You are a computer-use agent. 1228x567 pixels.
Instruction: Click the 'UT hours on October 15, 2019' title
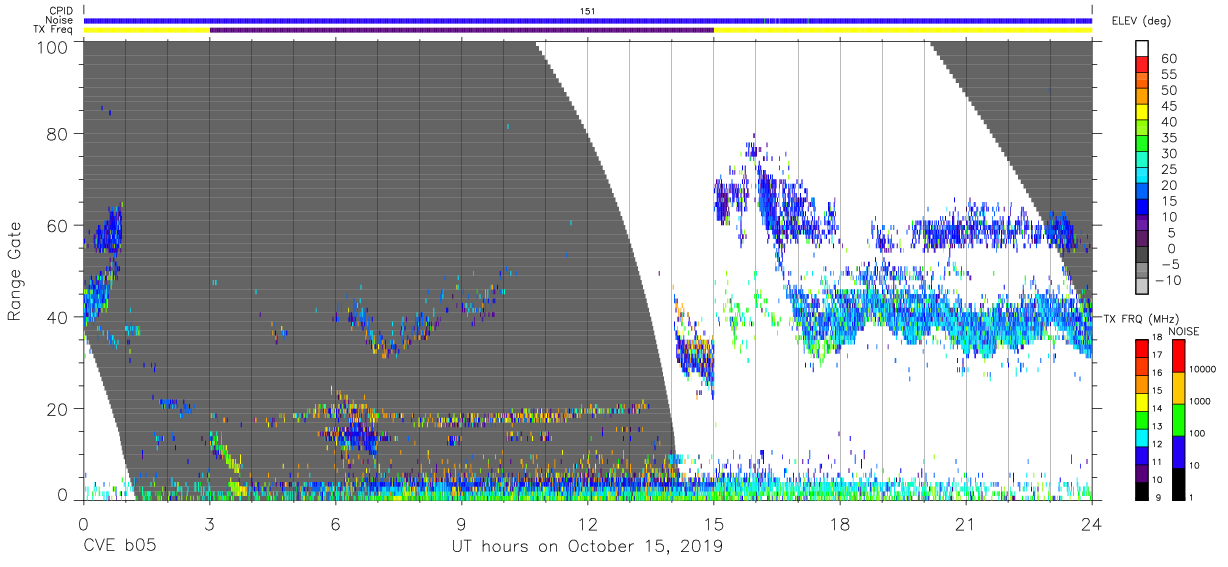tap(586, 546)
